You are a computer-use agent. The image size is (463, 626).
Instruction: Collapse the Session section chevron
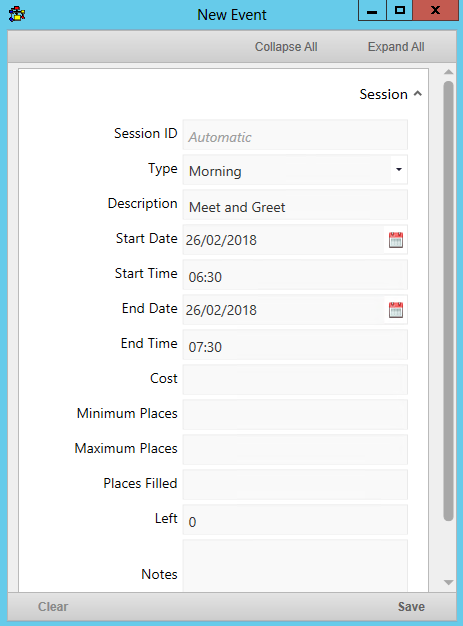pyautogui.click(x=417, y=94)
